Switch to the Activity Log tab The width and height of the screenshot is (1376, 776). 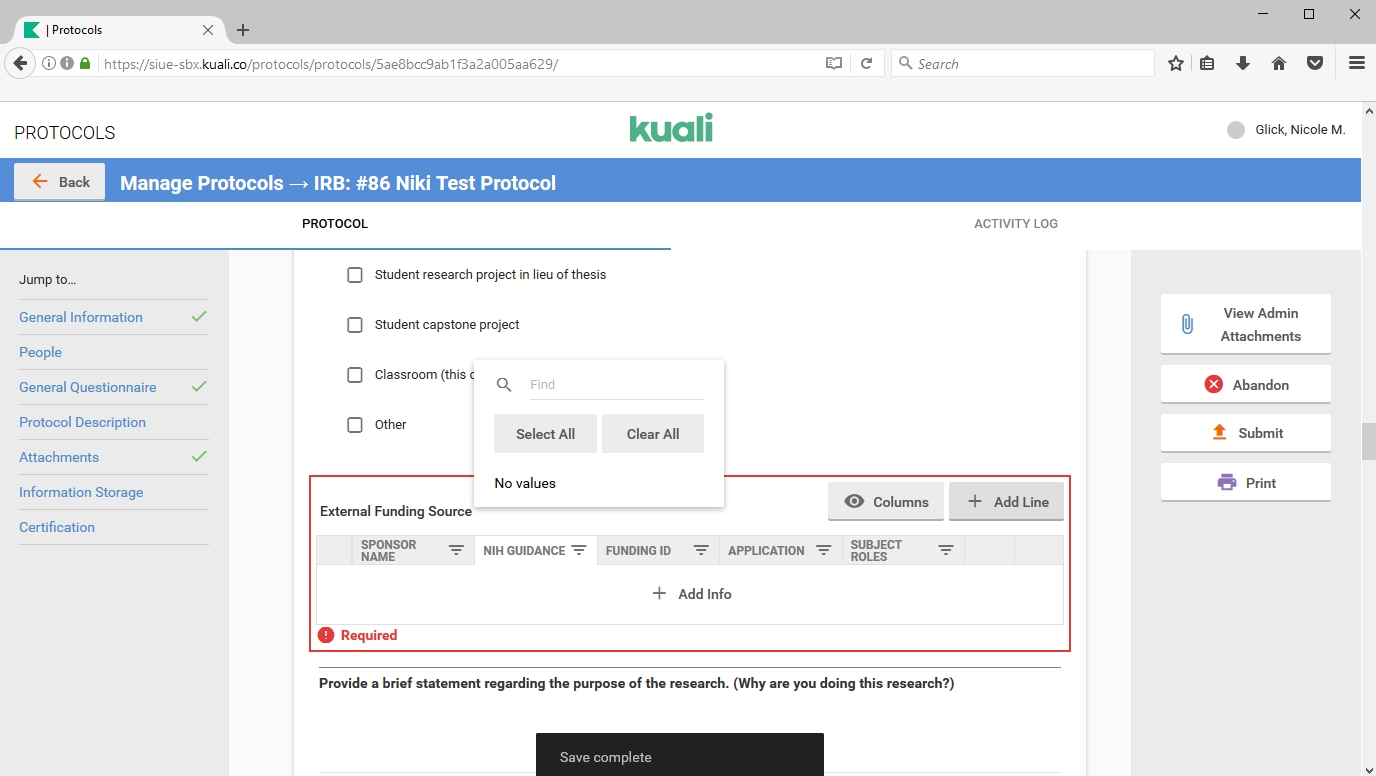point(1015,224)
